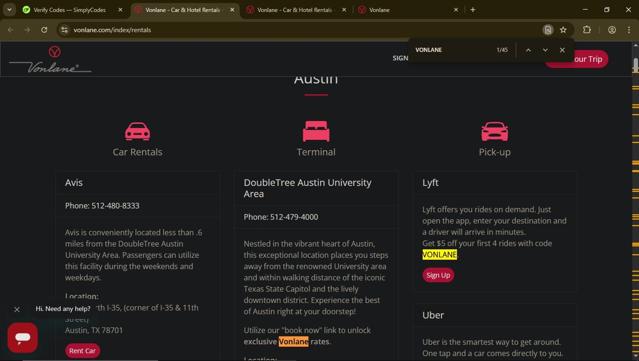The width and height of the screenshot is (639, 361).
Task: Open the Extensions puzzle icon
Action: 586,30
